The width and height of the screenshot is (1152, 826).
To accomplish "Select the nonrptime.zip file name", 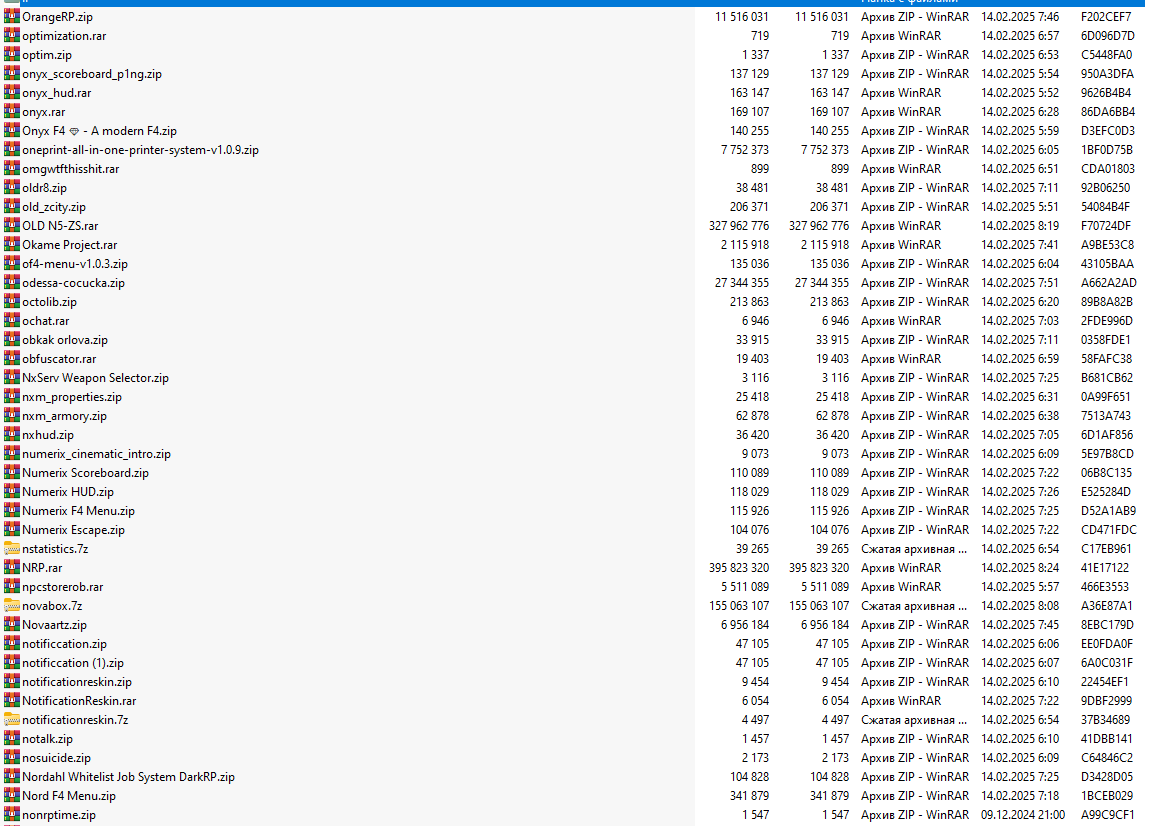I will tap(59, 815).
